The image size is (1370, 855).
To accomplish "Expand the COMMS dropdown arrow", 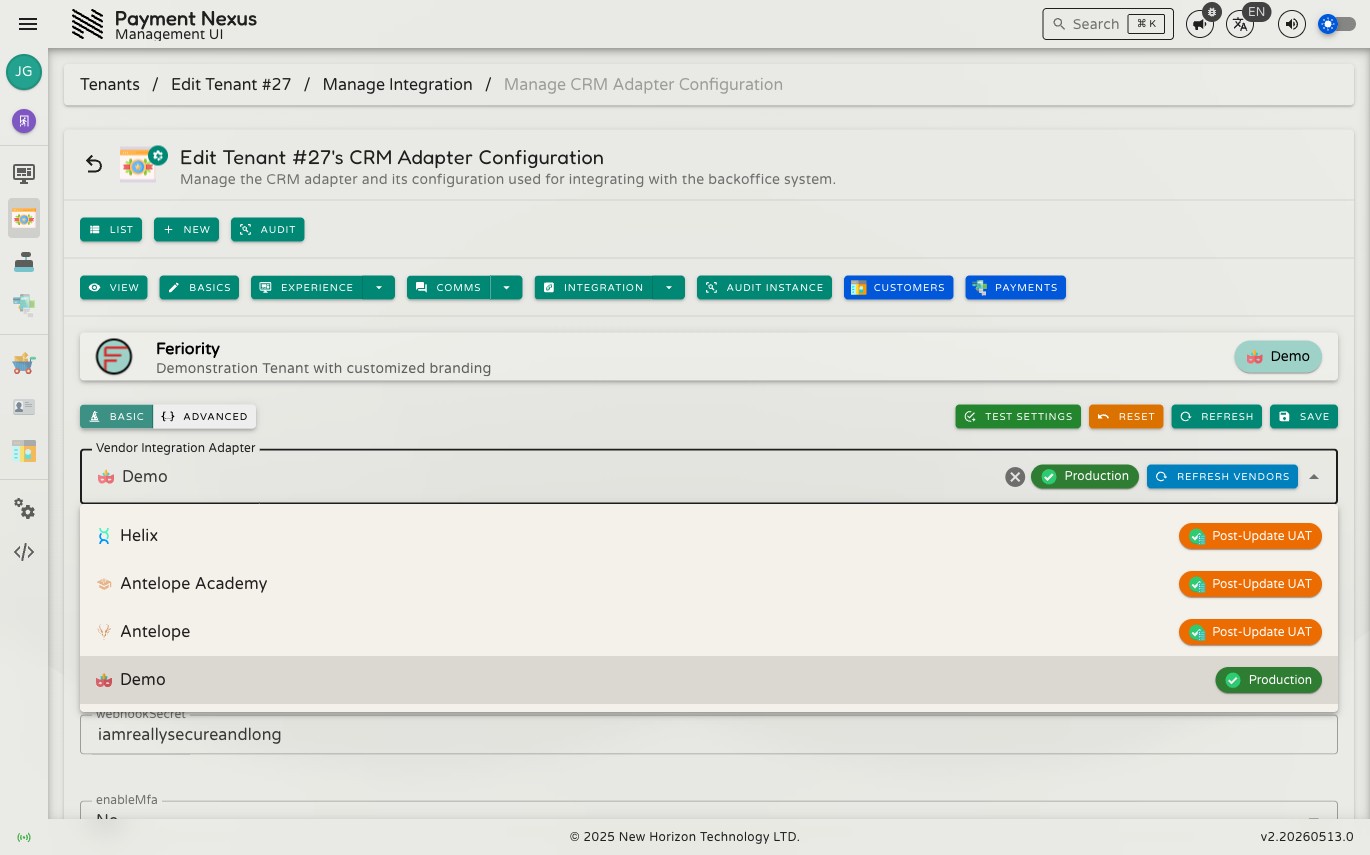I will point(506,287).
